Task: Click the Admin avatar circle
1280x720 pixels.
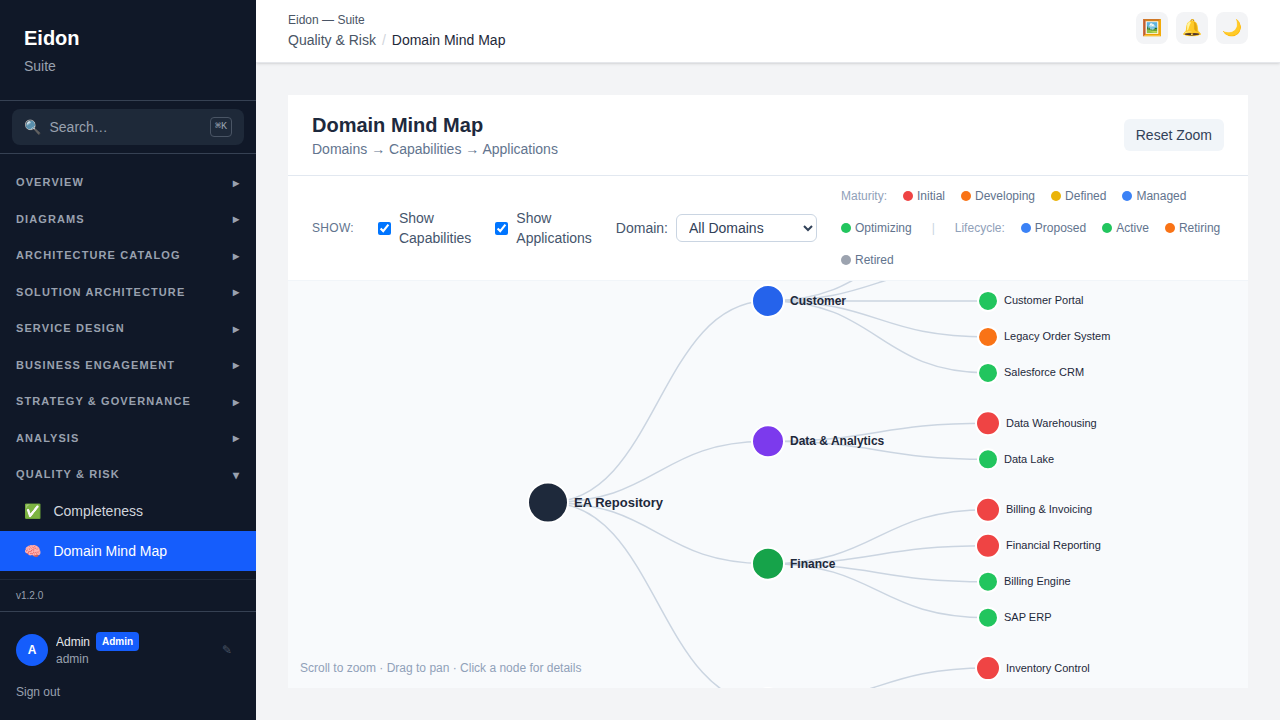Action: (32, 650)
